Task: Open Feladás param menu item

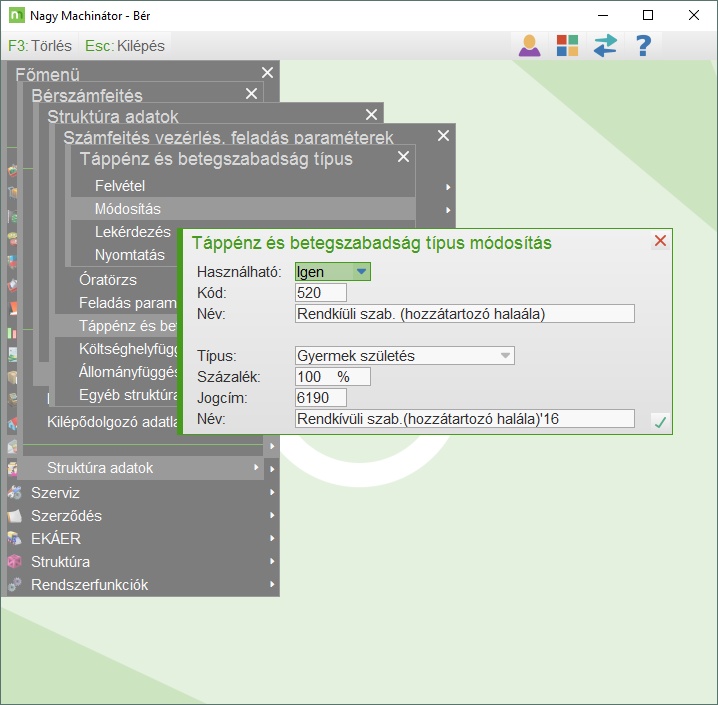Action: point(127,303)
